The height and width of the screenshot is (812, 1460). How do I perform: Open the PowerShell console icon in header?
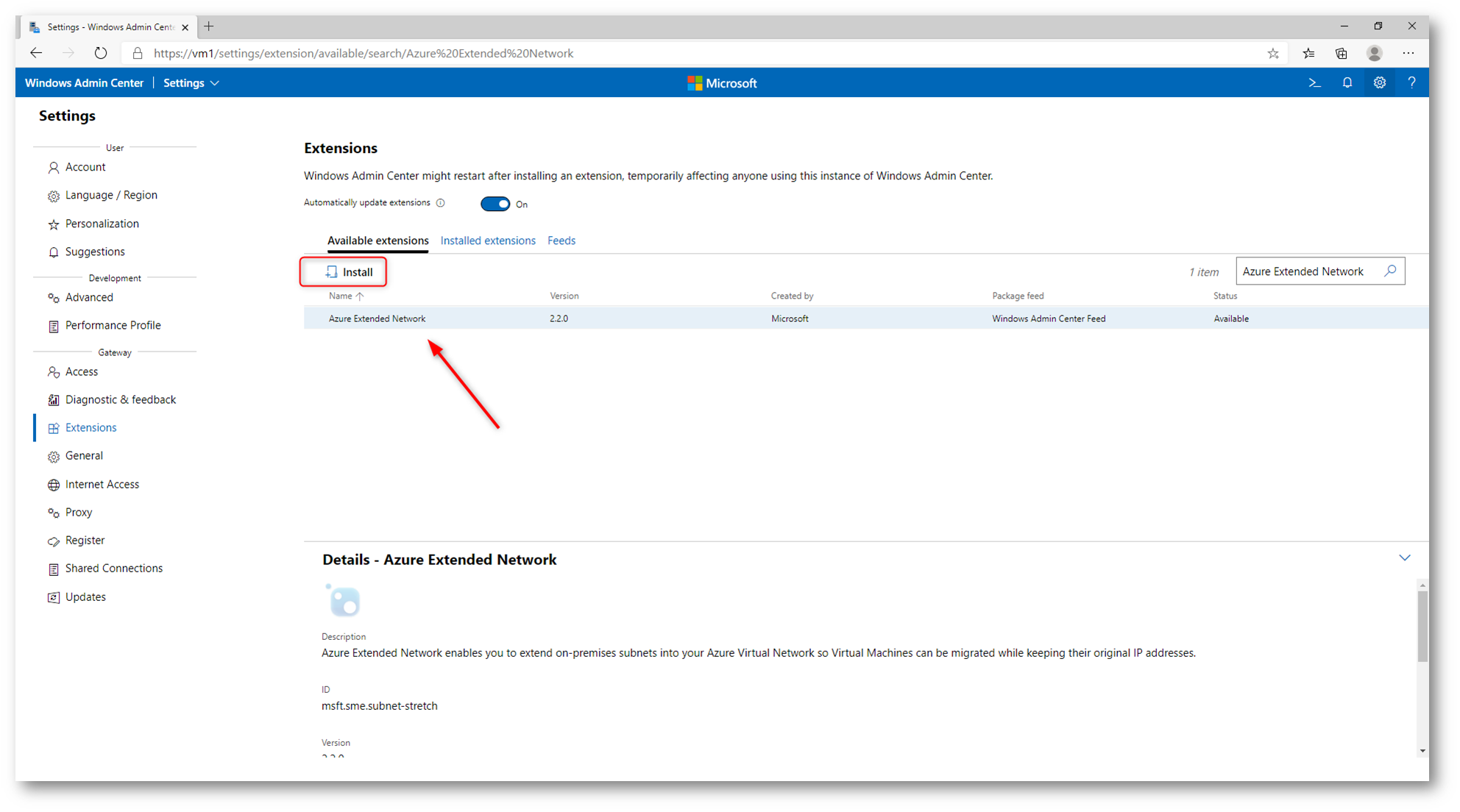(x=1314, y=83)
